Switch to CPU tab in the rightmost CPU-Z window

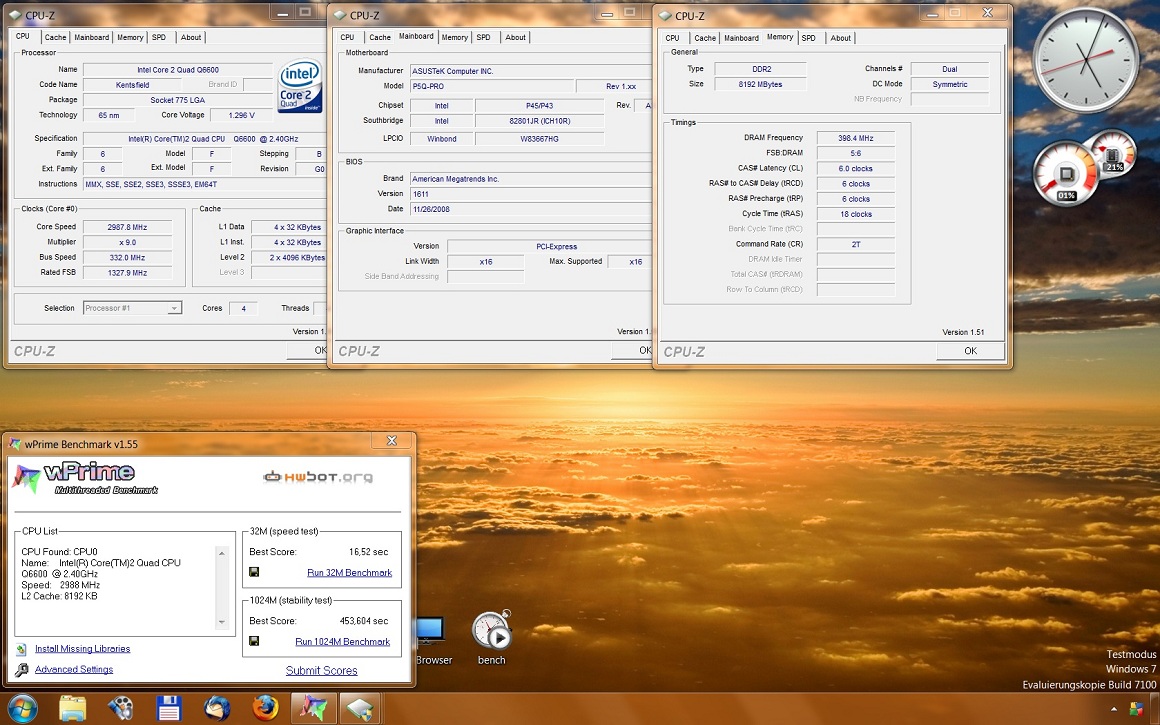click(672, 38)
